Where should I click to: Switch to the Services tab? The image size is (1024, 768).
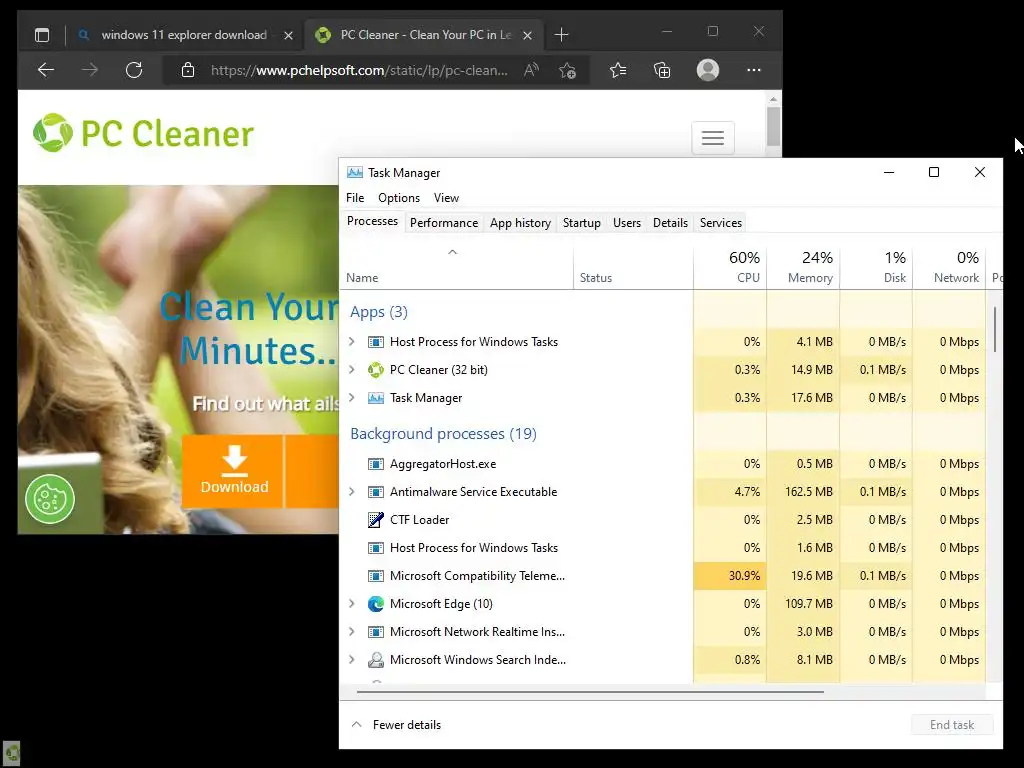point(721,223)
